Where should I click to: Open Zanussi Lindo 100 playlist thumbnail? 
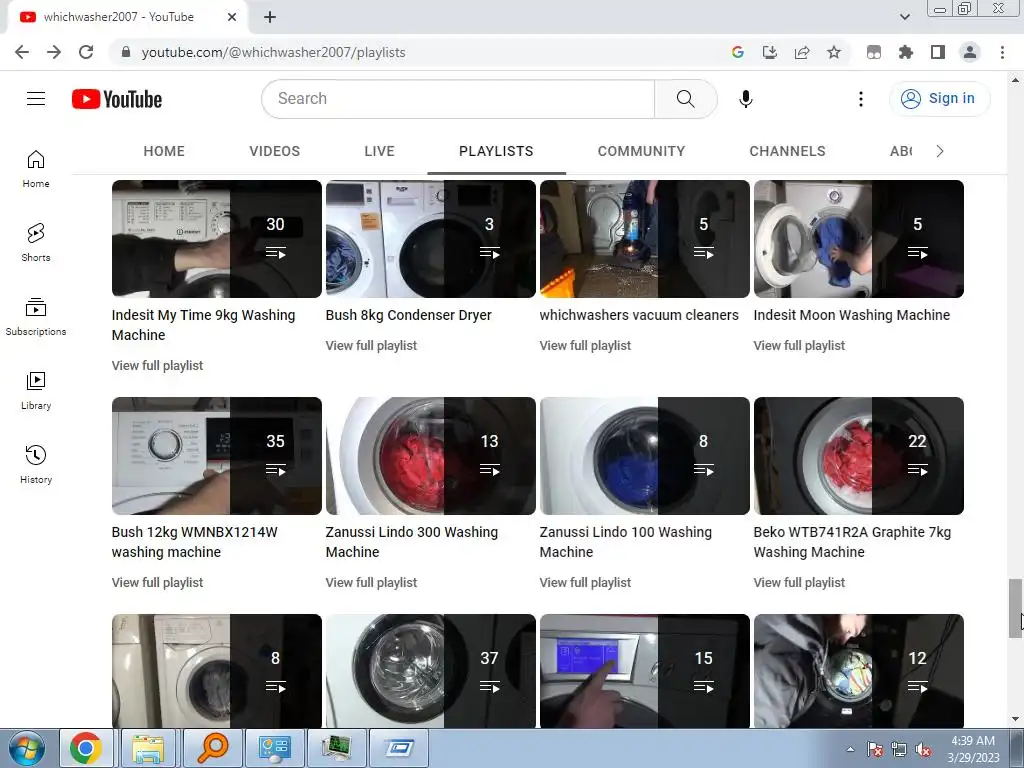click(x=645, y=456)
